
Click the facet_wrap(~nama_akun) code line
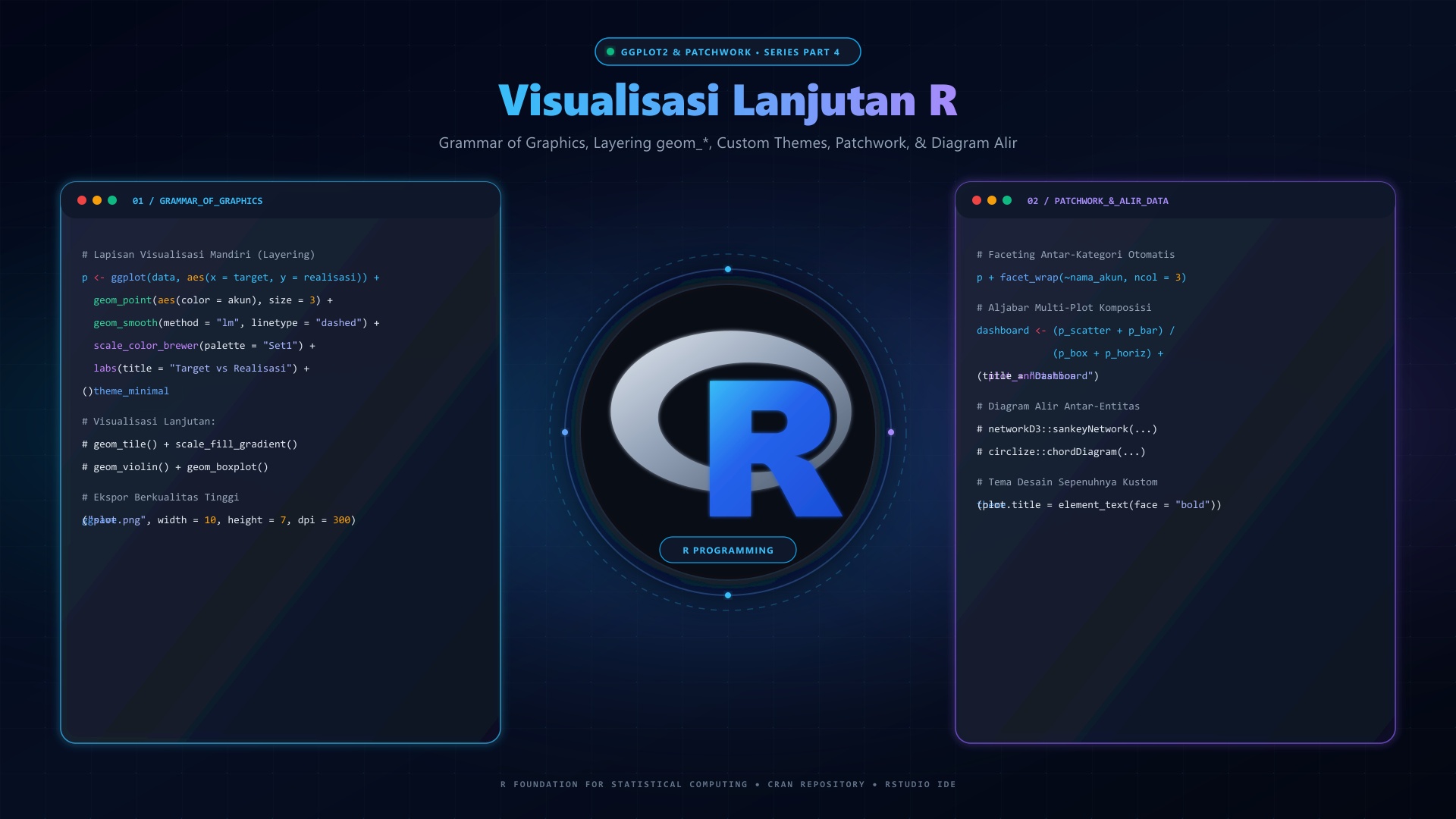[x=1081, y=278]
